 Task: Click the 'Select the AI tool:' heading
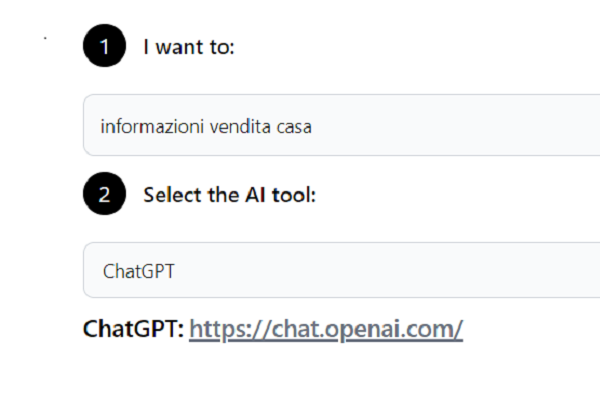[229, 195]
